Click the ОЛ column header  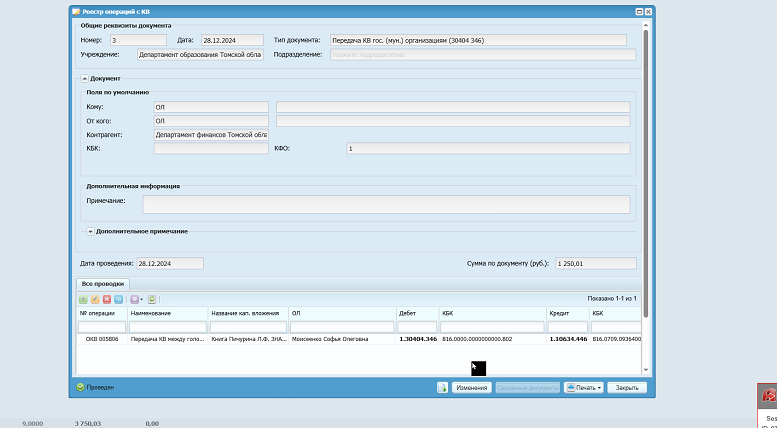343,313
